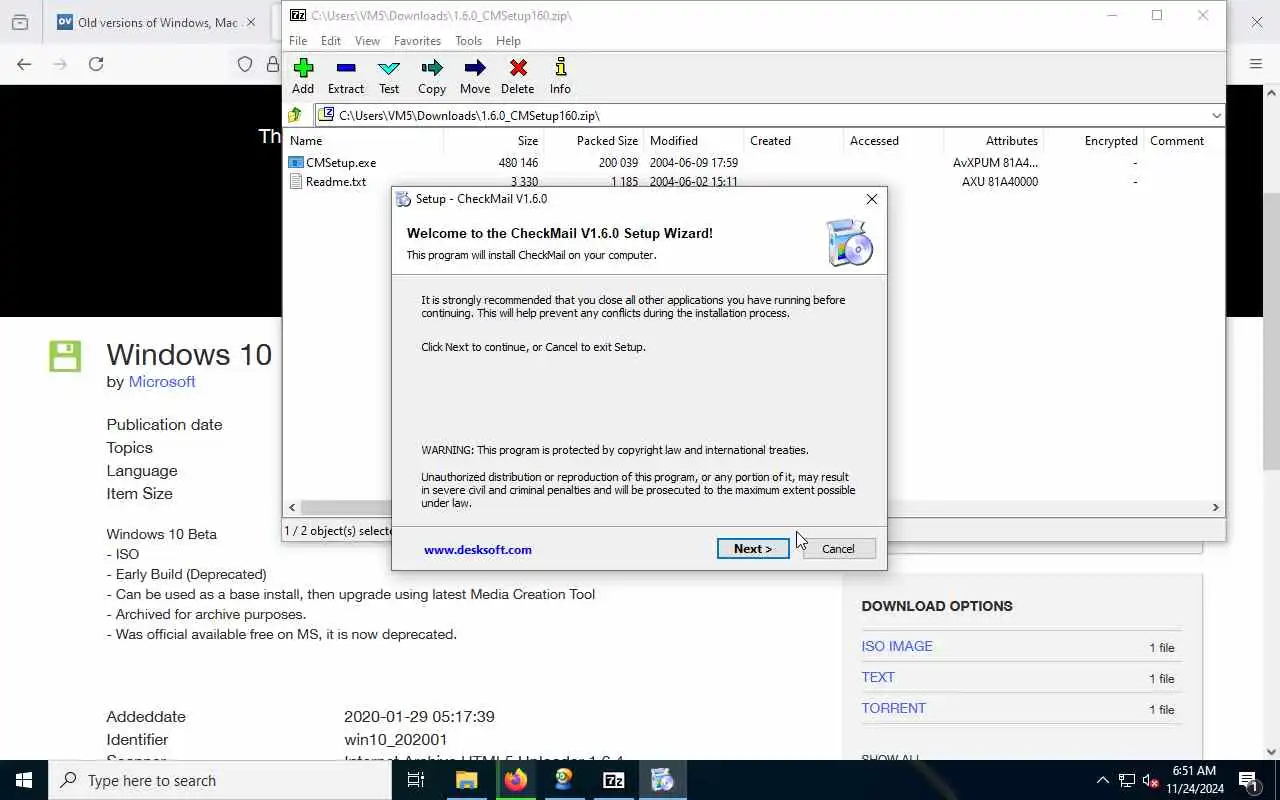Open the www.desksoft.com link
This screenshot has height=800, width=1280.
(x=478, y=549)
